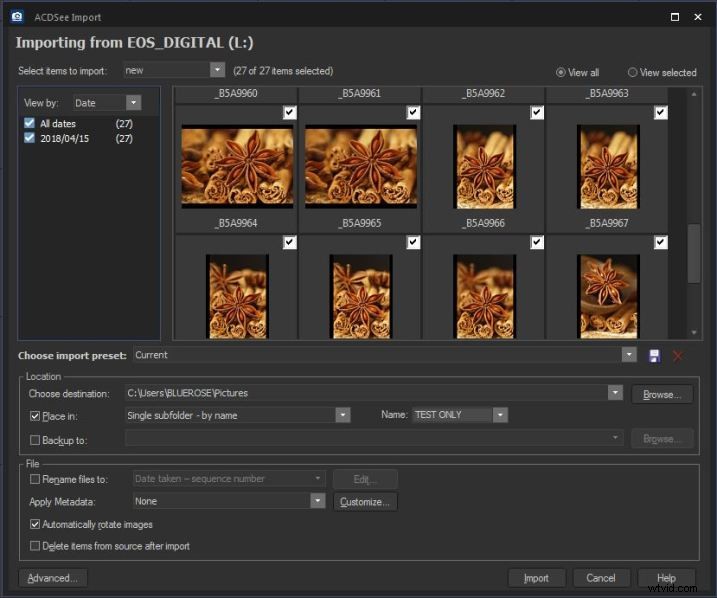Image resolution: width=717 pixels, height=598 pixels.
Task: Toggle the Place in checkbox
Action: [35, 416]
